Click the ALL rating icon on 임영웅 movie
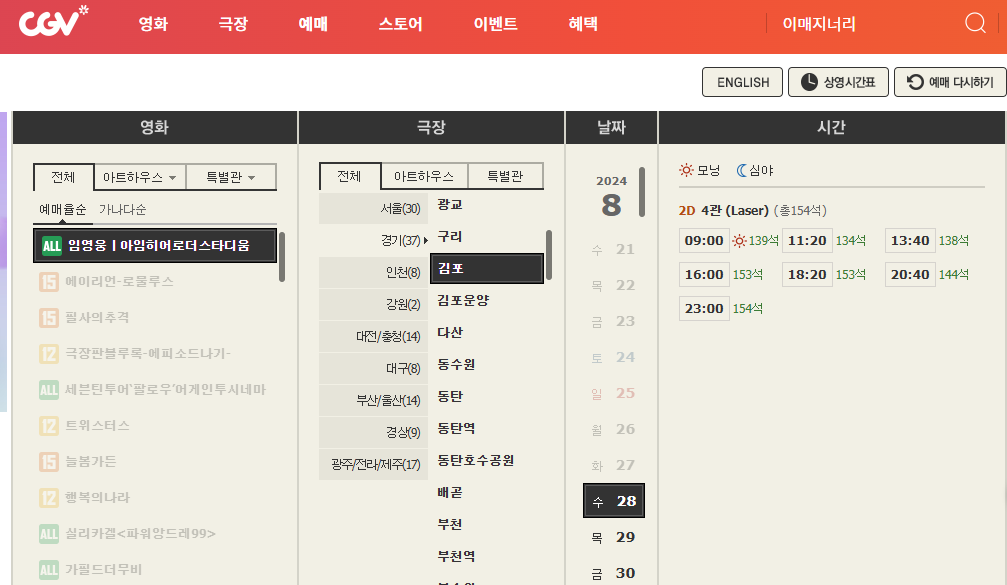This screenshot has height=585, width=1007. [51, 245]
